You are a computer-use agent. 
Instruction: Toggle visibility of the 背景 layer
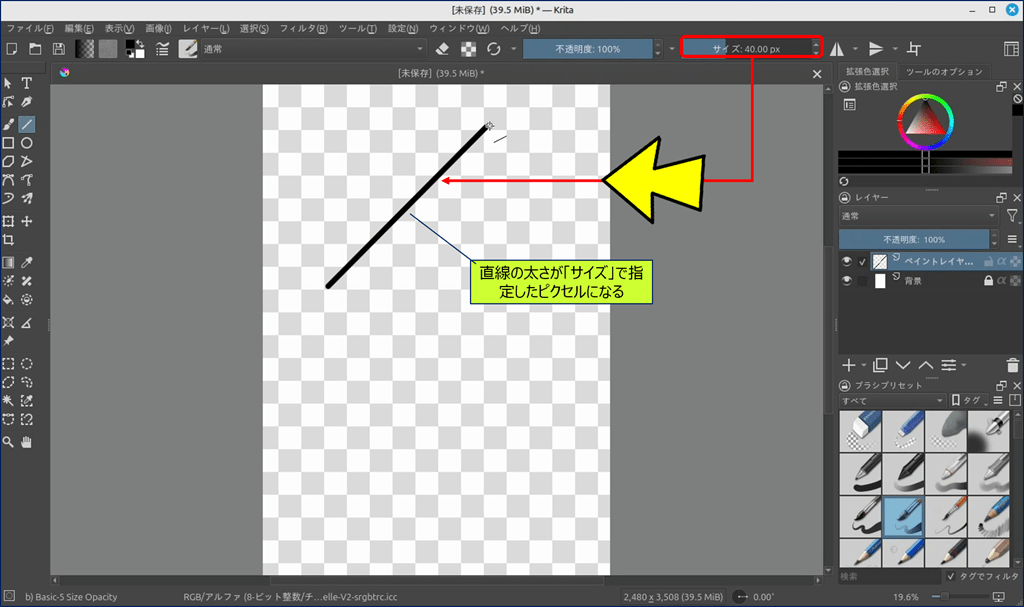[x=846, y=282]
